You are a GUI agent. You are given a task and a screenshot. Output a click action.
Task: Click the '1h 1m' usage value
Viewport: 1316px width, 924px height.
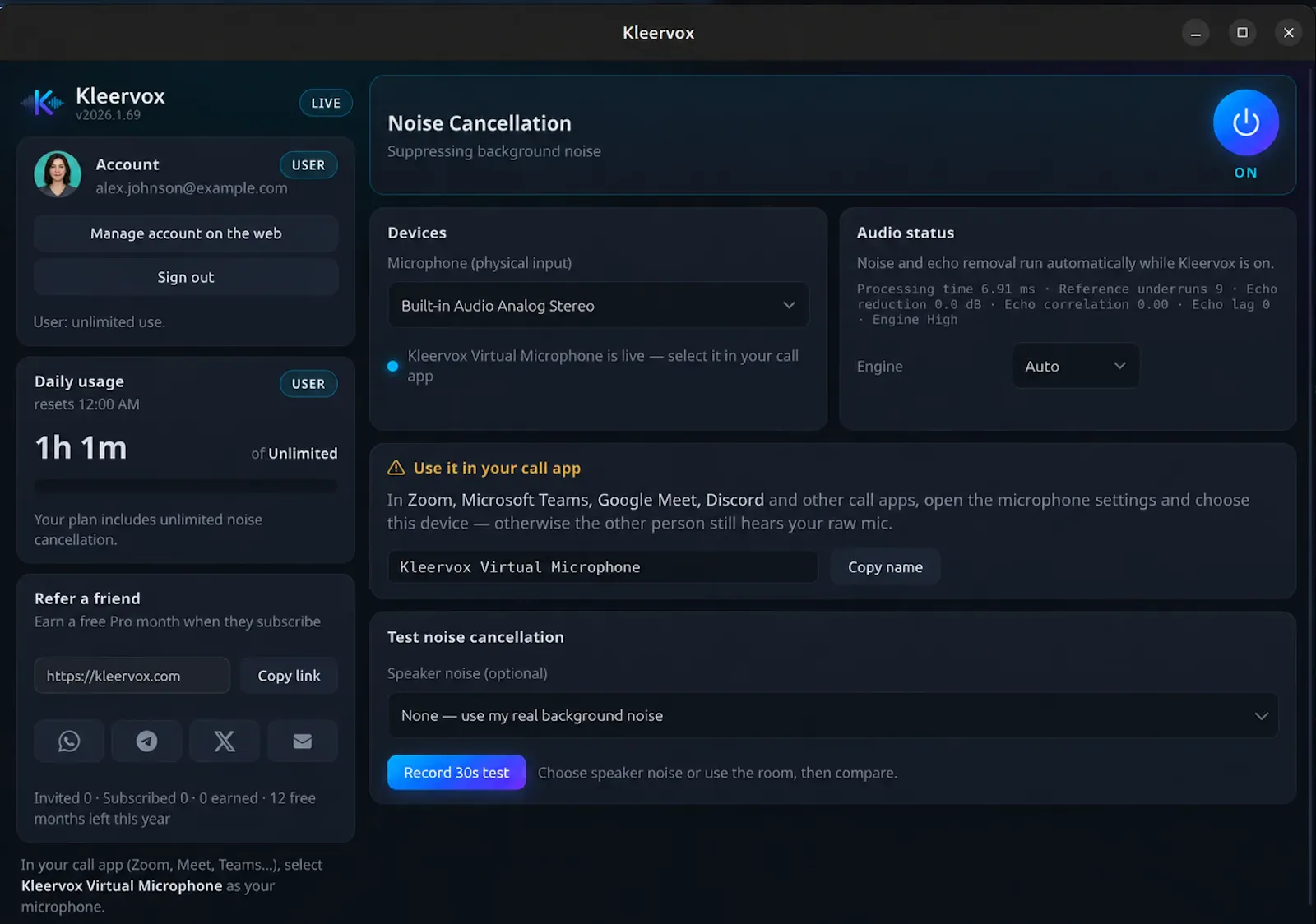click(81, 448)
